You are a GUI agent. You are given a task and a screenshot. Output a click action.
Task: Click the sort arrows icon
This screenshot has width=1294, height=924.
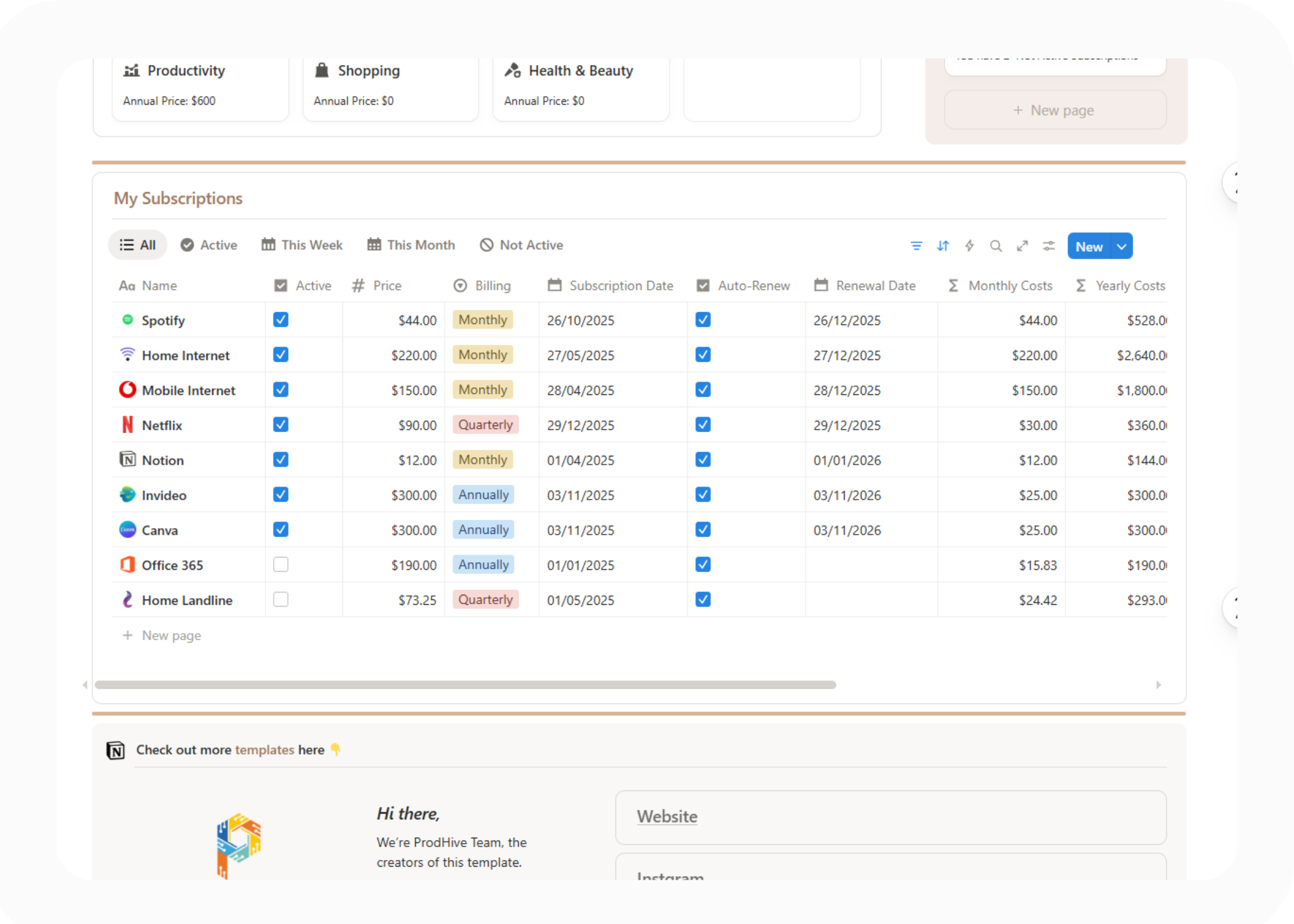[x=943, y=246]
